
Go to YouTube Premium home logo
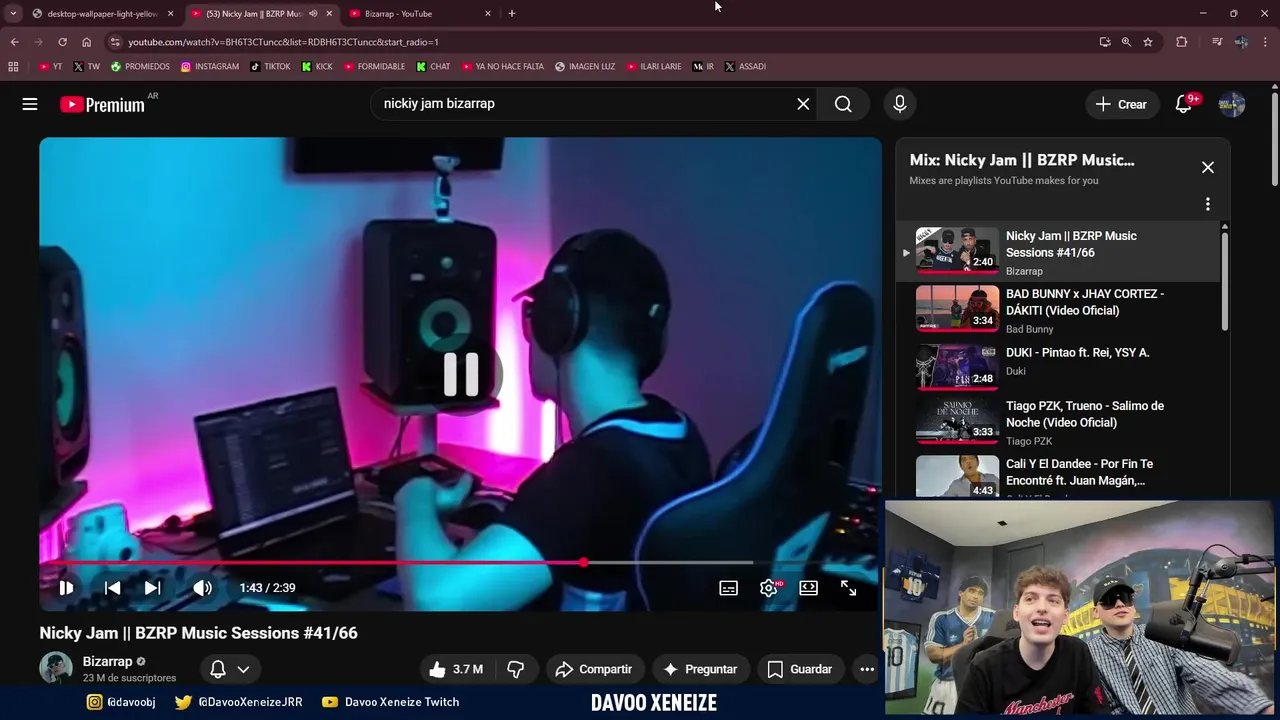(x=103, y=104)
